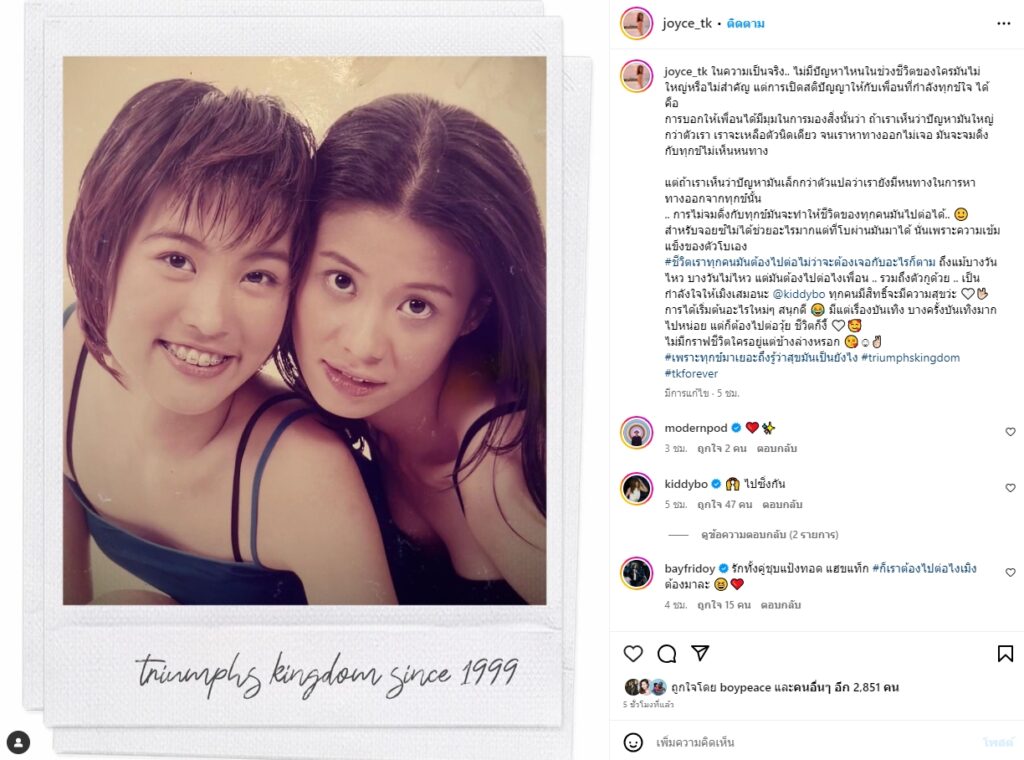Image resolution: width=1024 pixels, height=760 pixels.
Task: Save the post with the bookmark icon
Action: point(1005,654)
